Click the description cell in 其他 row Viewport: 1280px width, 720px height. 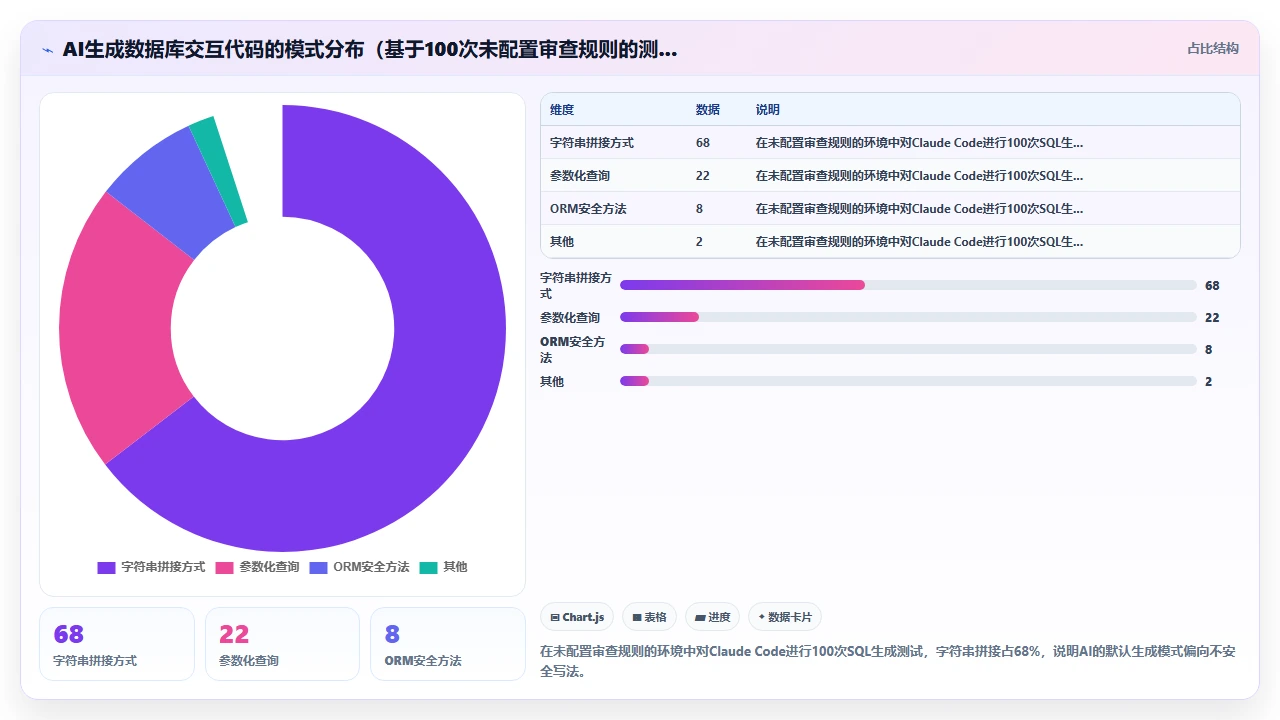pyautogui.click(x=919, y=242)
